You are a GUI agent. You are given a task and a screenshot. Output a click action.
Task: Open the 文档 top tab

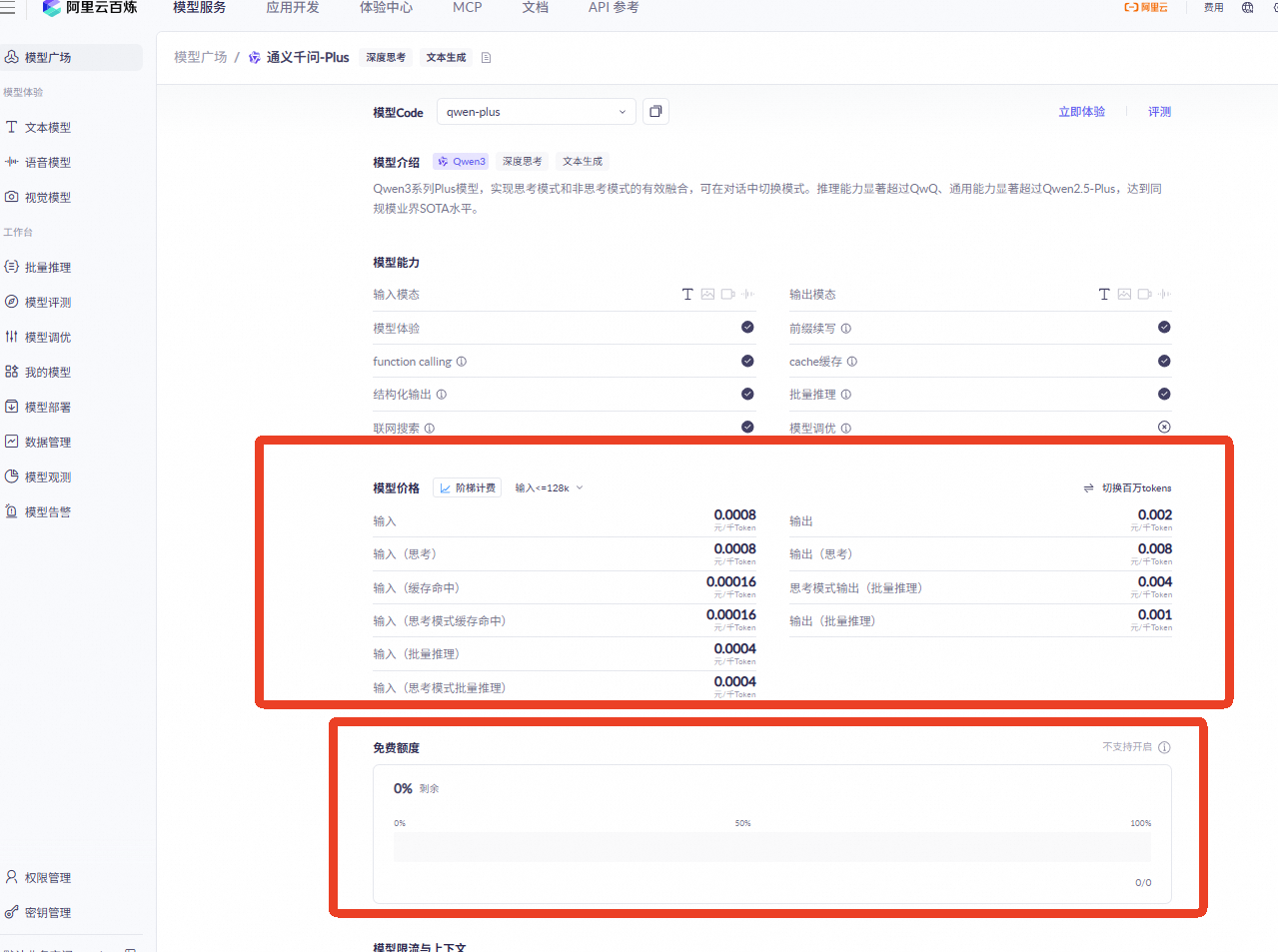pos(536,8)
